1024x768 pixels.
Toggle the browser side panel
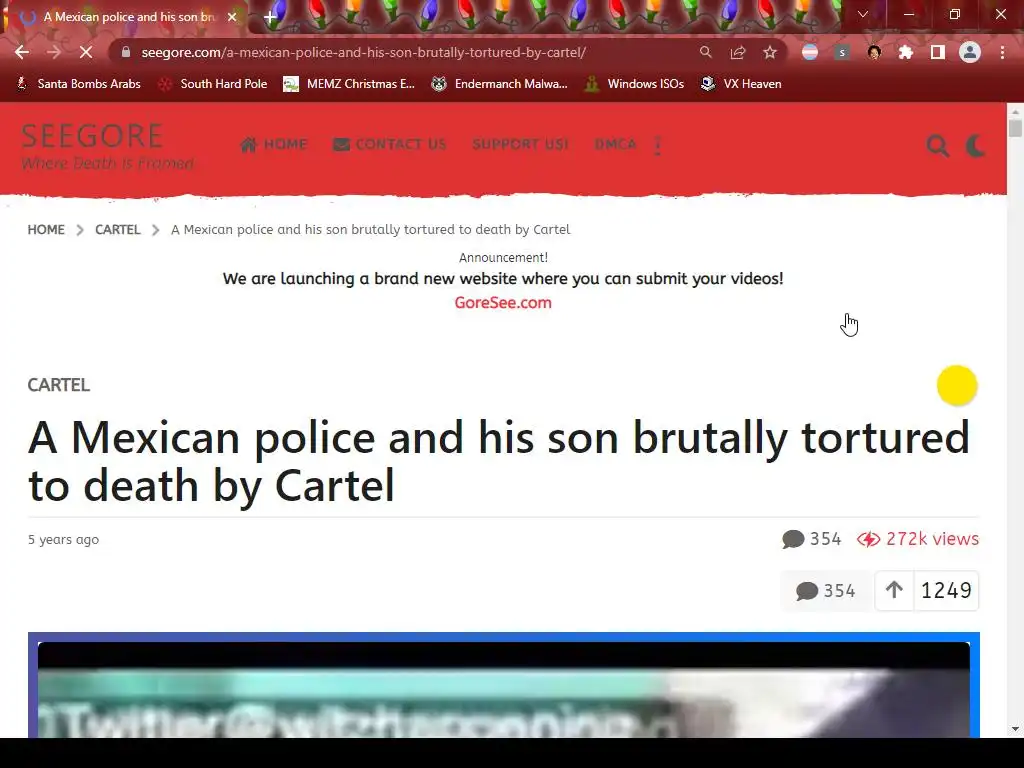(x=938, y=52)
